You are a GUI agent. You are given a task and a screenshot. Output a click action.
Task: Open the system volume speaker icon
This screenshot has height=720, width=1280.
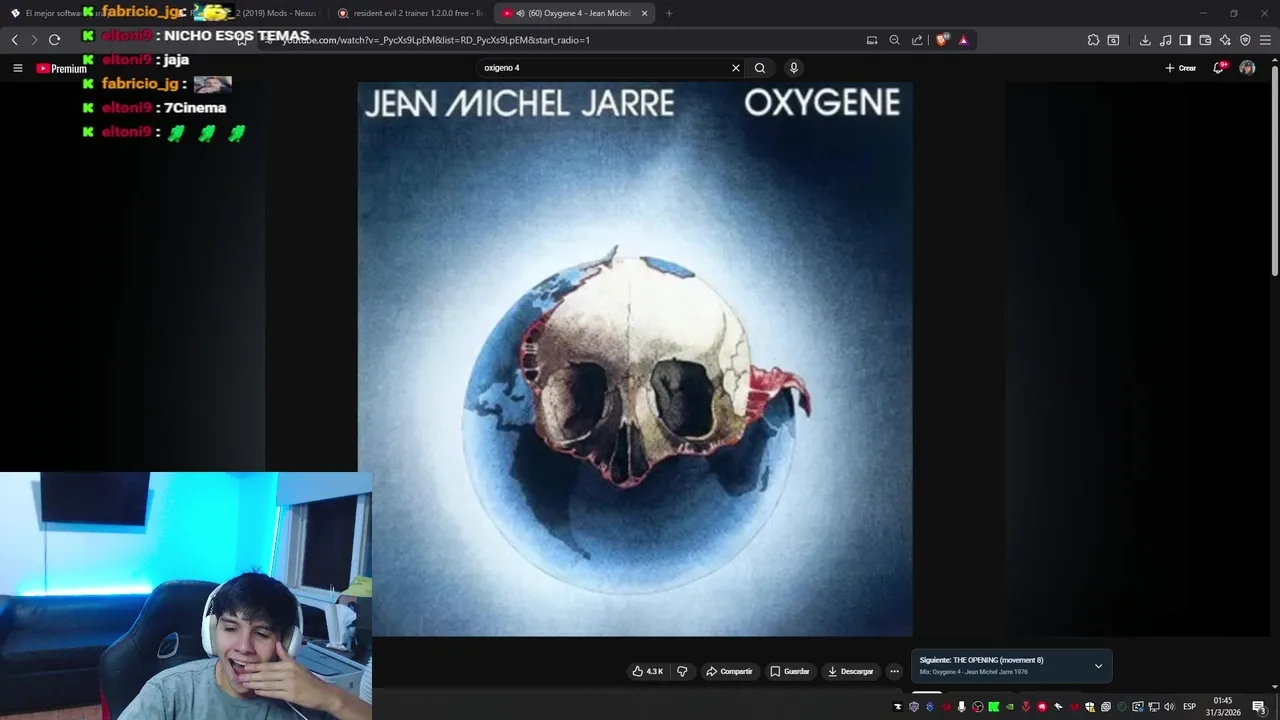(1169, 707)
